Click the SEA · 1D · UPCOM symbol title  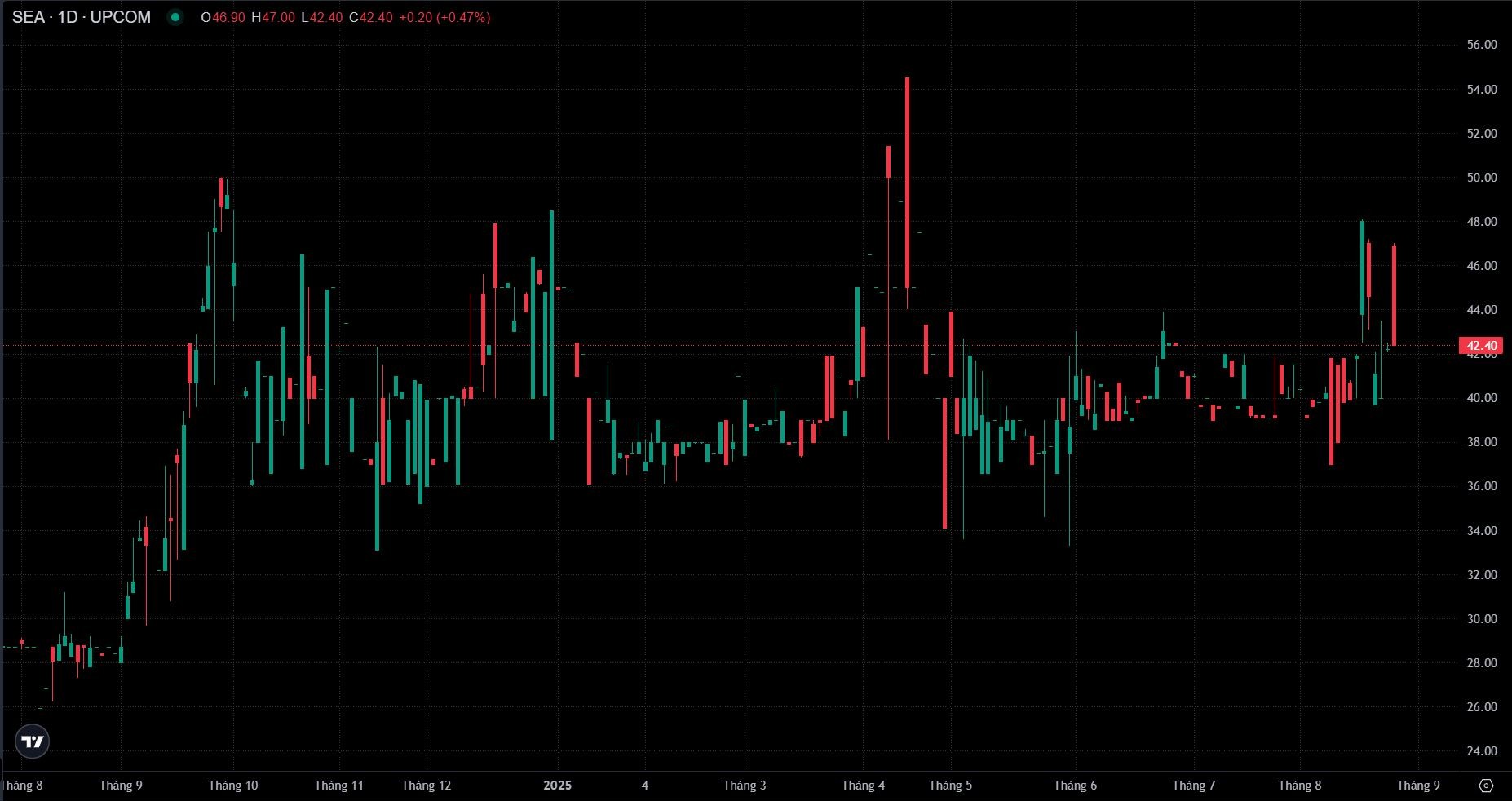pos(82,17)
